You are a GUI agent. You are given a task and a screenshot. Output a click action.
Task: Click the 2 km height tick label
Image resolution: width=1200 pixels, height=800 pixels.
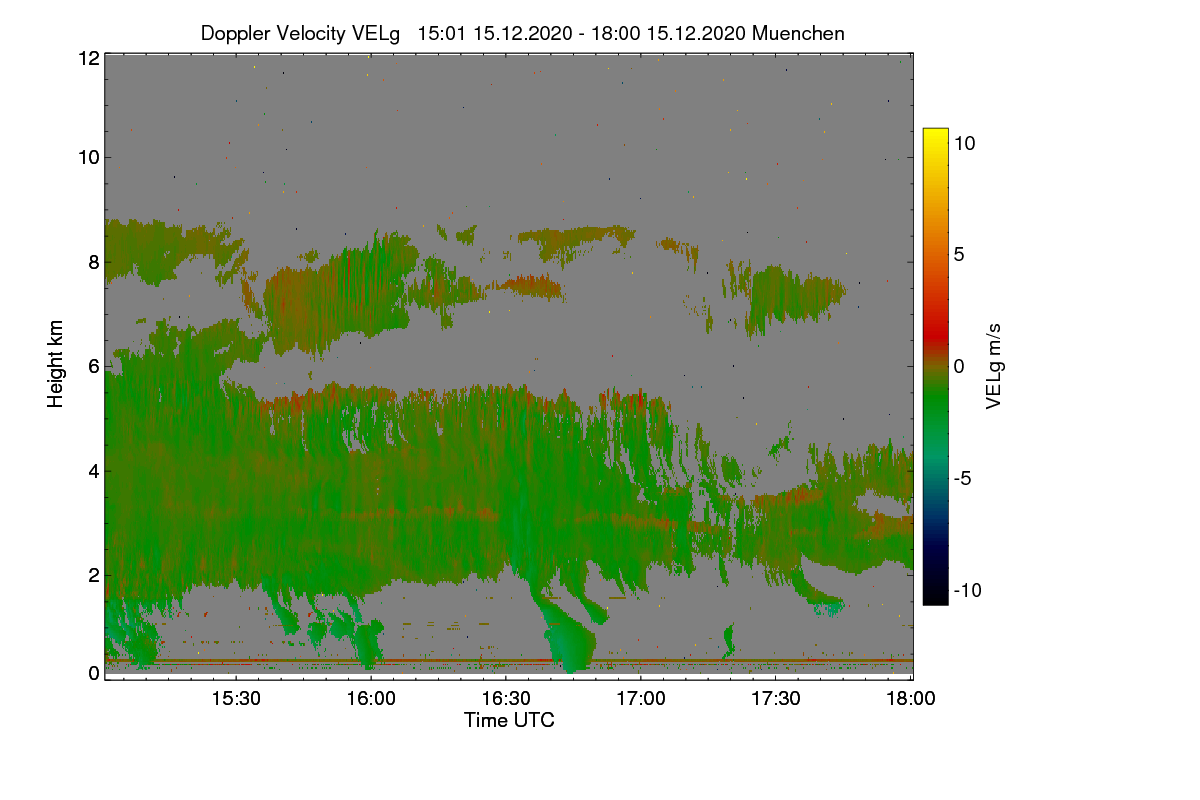94,575
